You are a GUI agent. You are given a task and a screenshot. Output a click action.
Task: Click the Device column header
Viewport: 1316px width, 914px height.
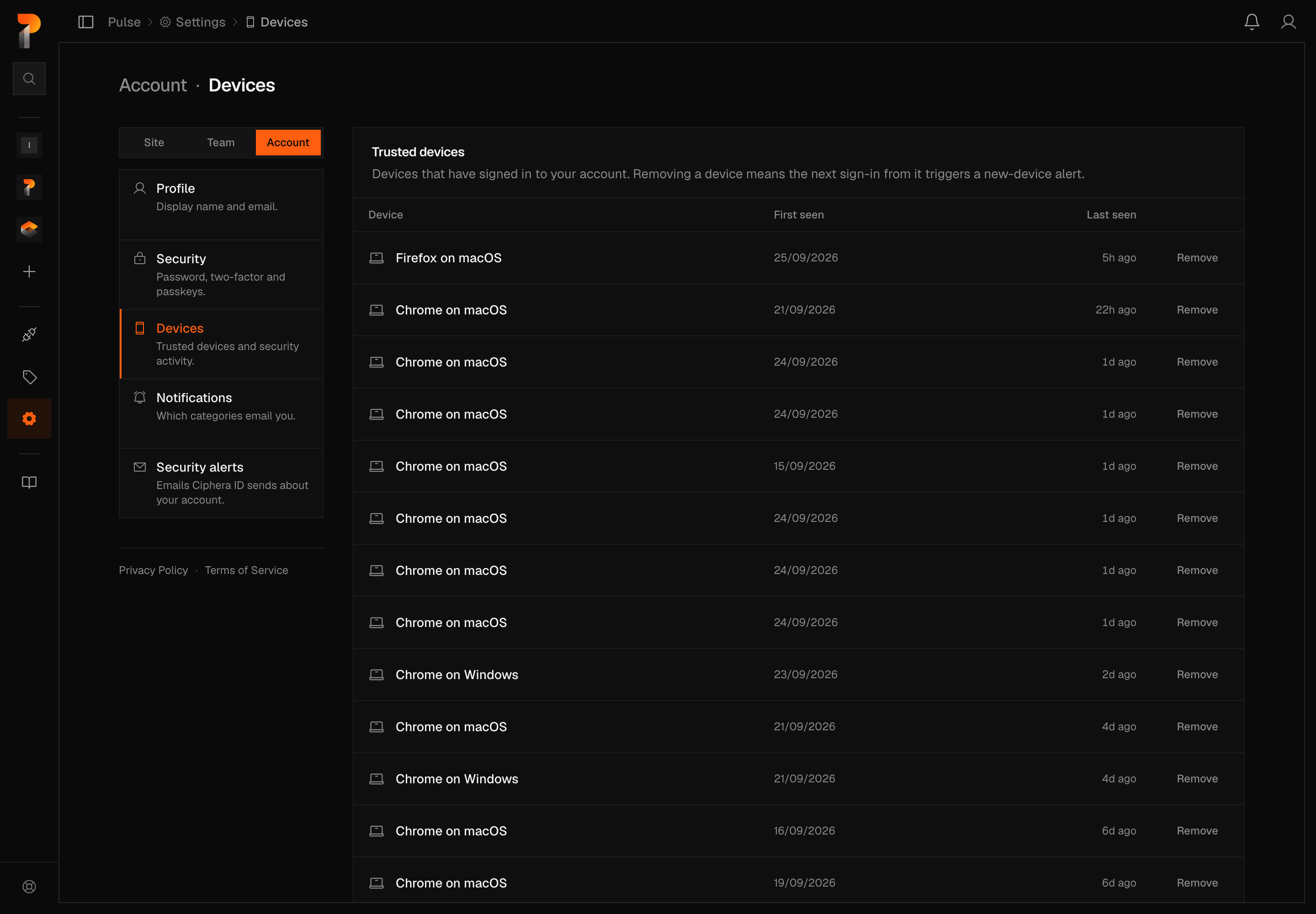tap(386, 215)
